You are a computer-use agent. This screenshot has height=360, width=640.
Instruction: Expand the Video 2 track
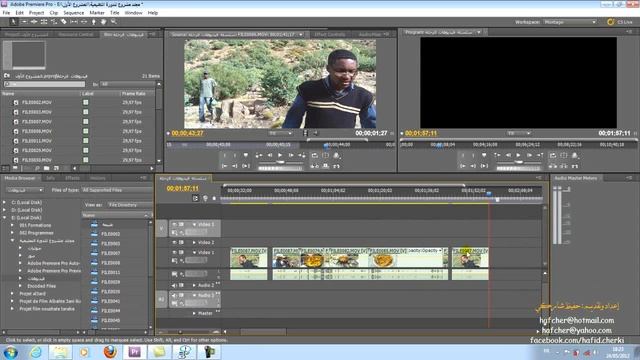(x=194, y=242)
